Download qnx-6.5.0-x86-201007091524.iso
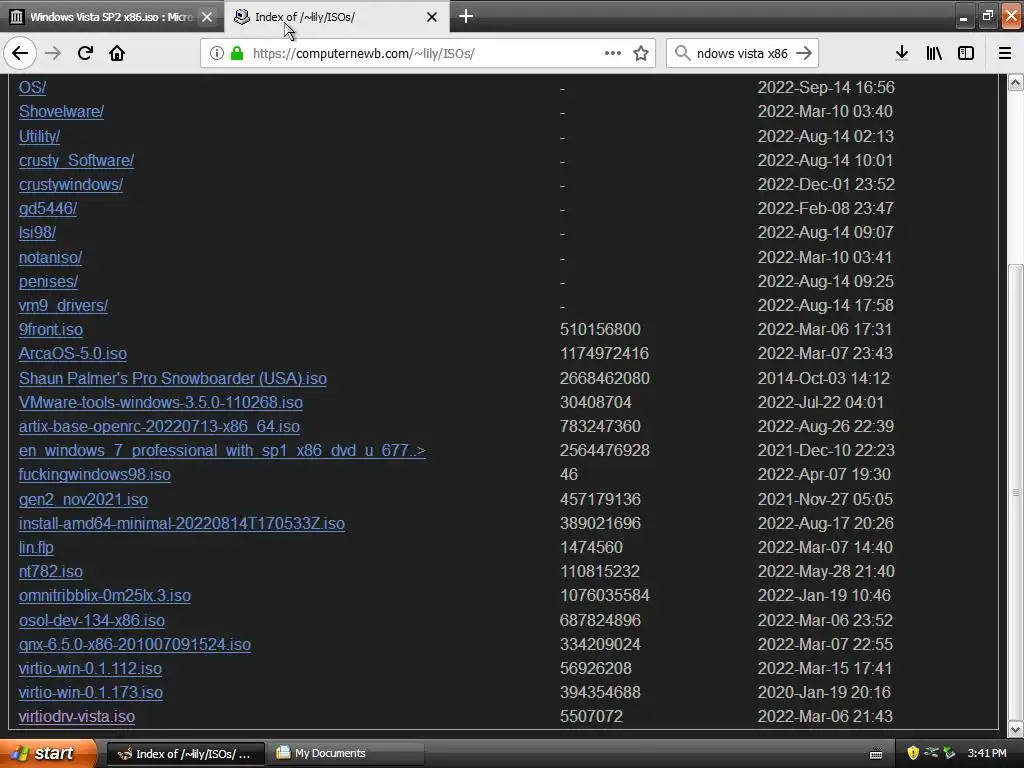This screenshot has height=768, width=1024. click(x=135, y=645)
